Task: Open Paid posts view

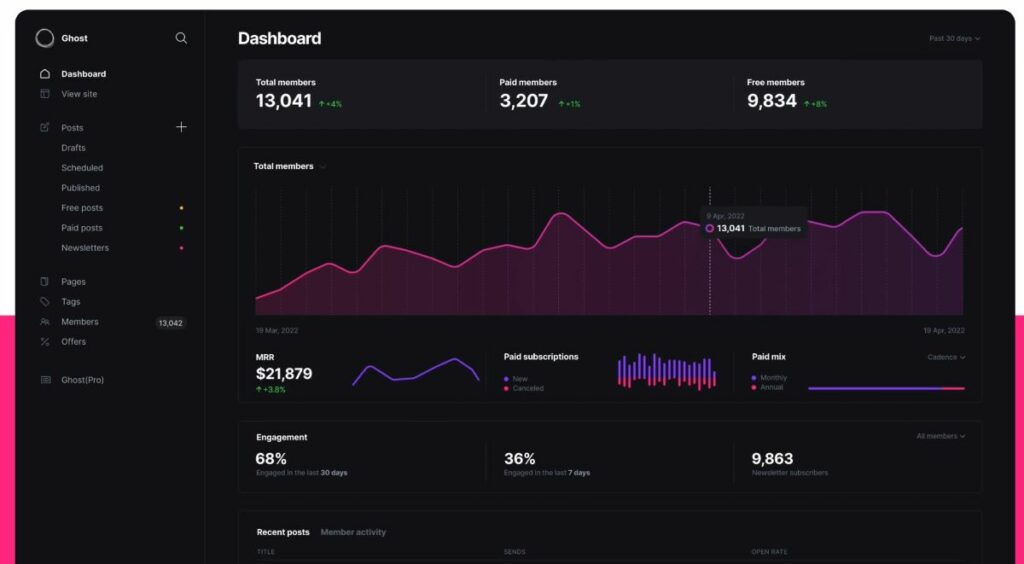Action: click(x=82, y=228)
